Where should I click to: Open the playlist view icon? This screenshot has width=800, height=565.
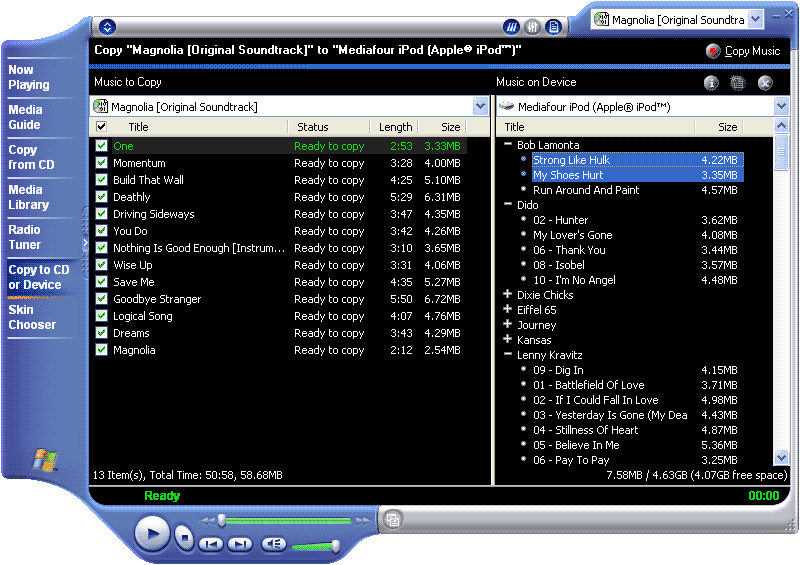click(553, 27)
